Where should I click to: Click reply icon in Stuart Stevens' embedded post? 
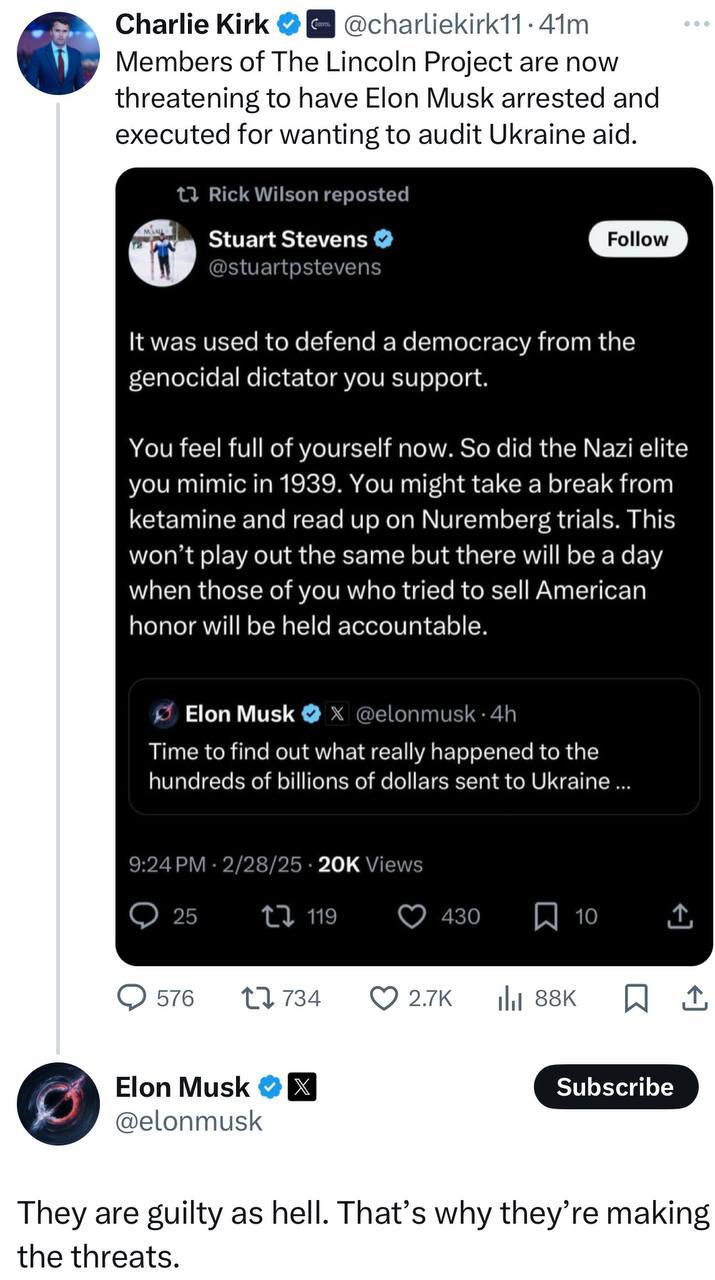tap(146, 915)
